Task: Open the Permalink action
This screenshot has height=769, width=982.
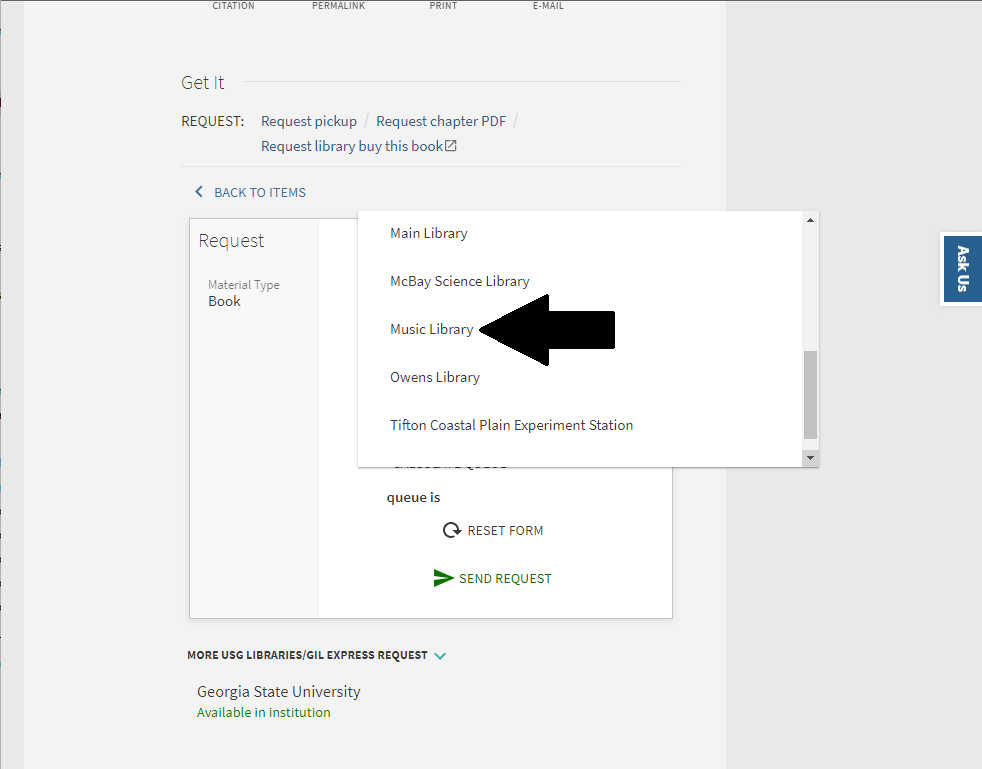Action: pyautogui.click(x=338, y=6)
